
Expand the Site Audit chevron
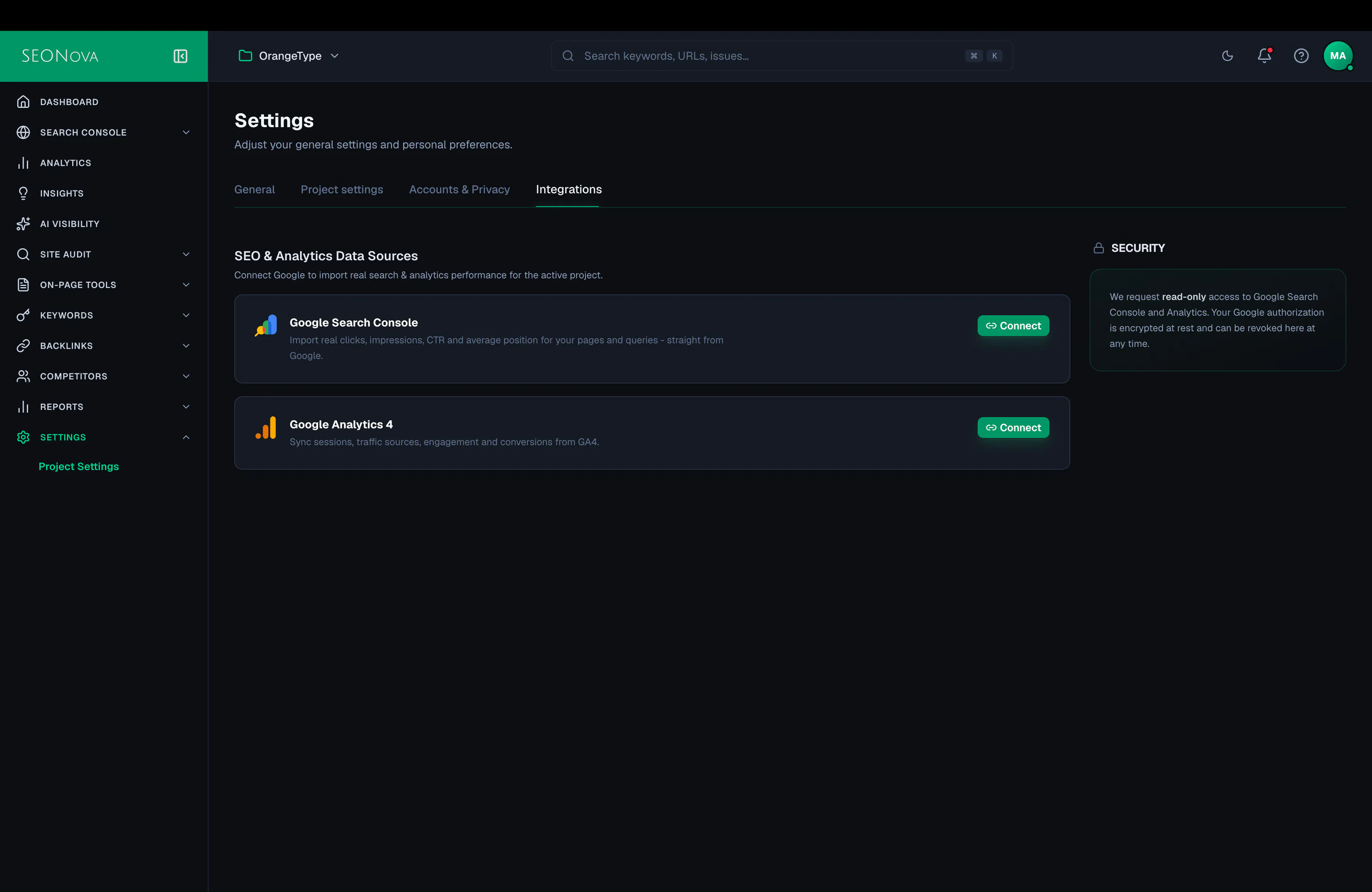(186, 255)
